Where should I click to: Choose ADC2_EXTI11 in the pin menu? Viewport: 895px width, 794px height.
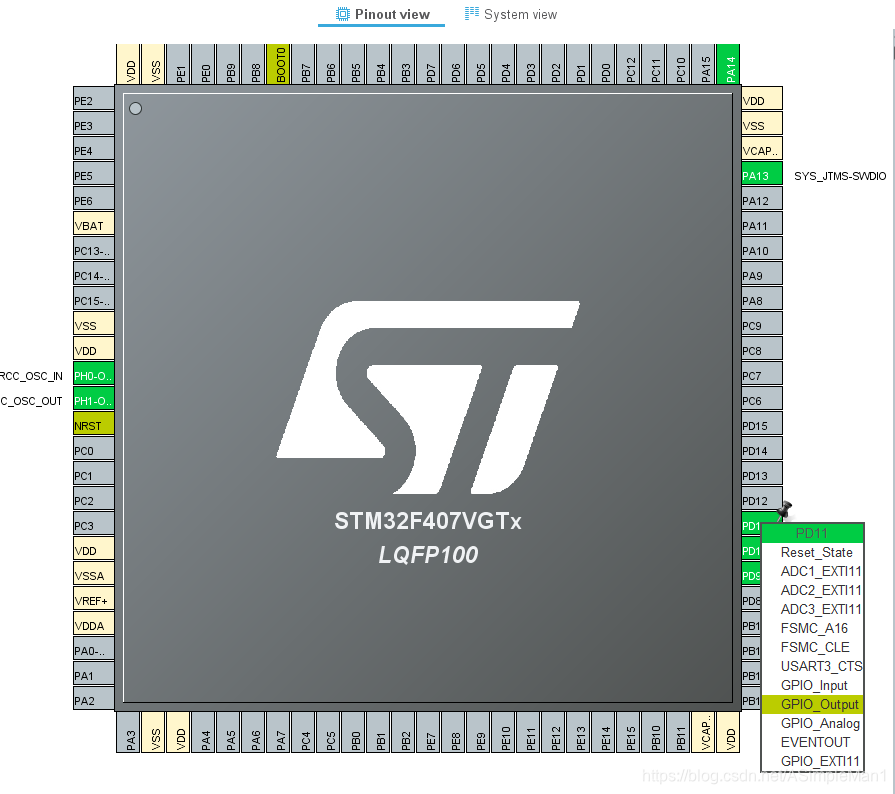812,590
